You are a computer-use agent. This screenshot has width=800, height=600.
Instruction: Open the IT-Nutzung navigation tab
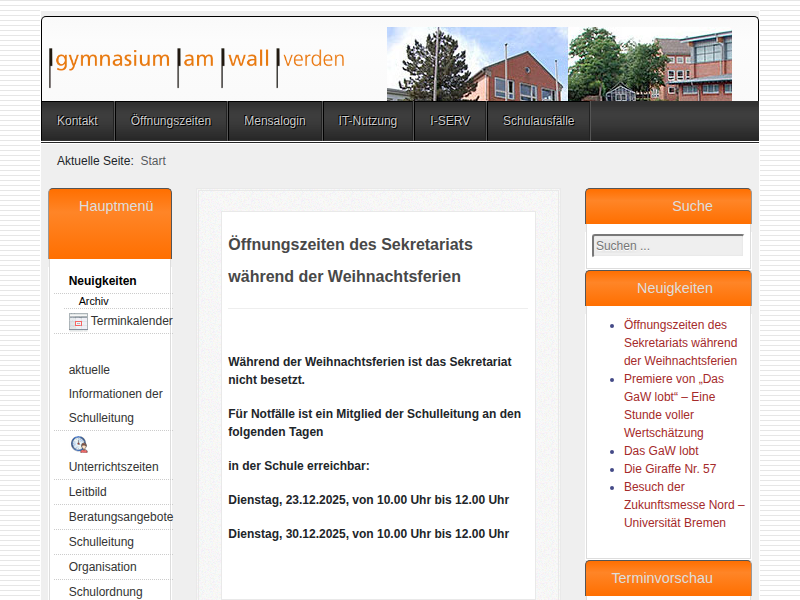[x=368, y=121]
